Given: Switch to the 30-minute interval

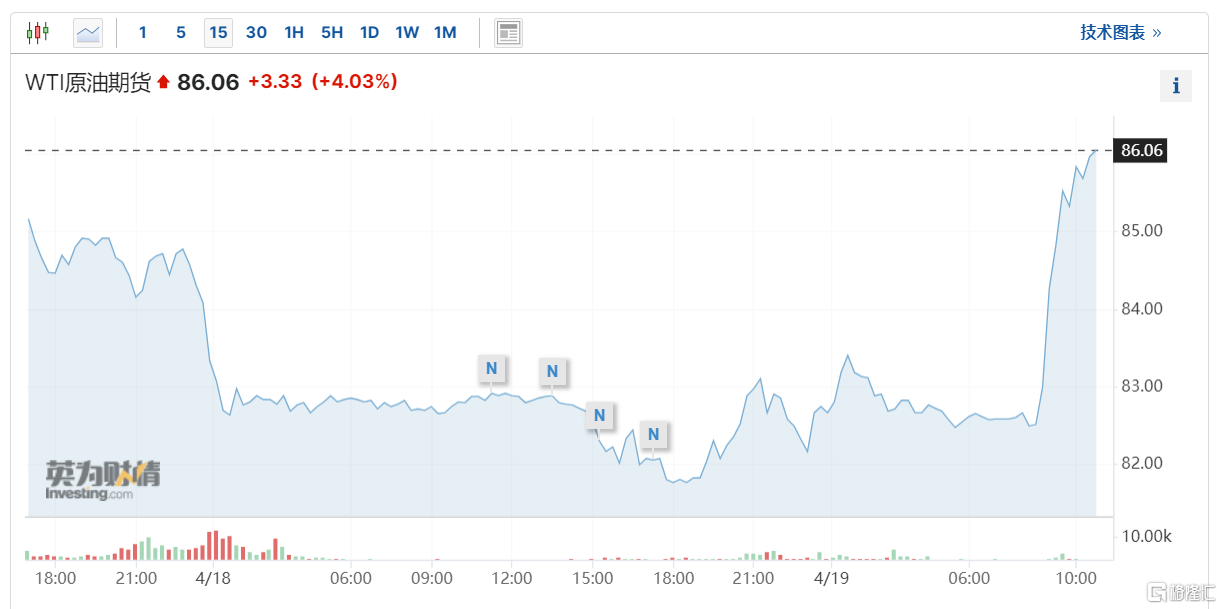Looking at the screenshot, I should (x=256, y=33).
